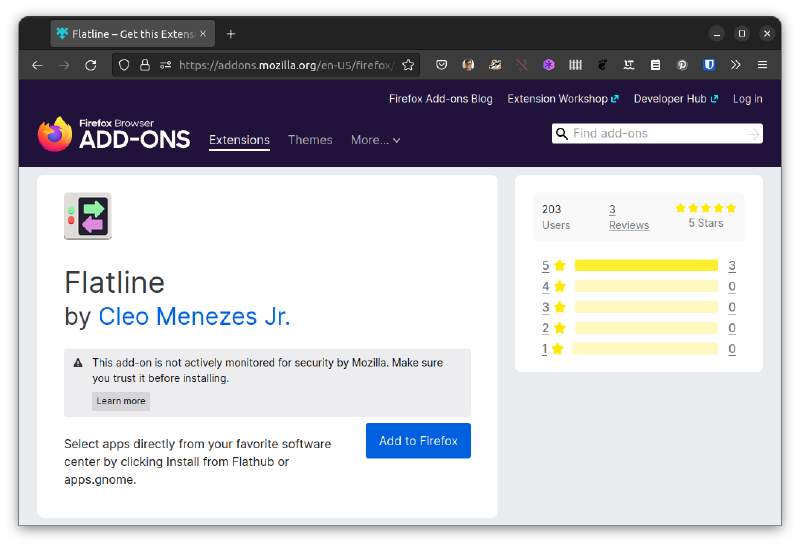Show more extensions via overflow chevron

click(736, 65)
